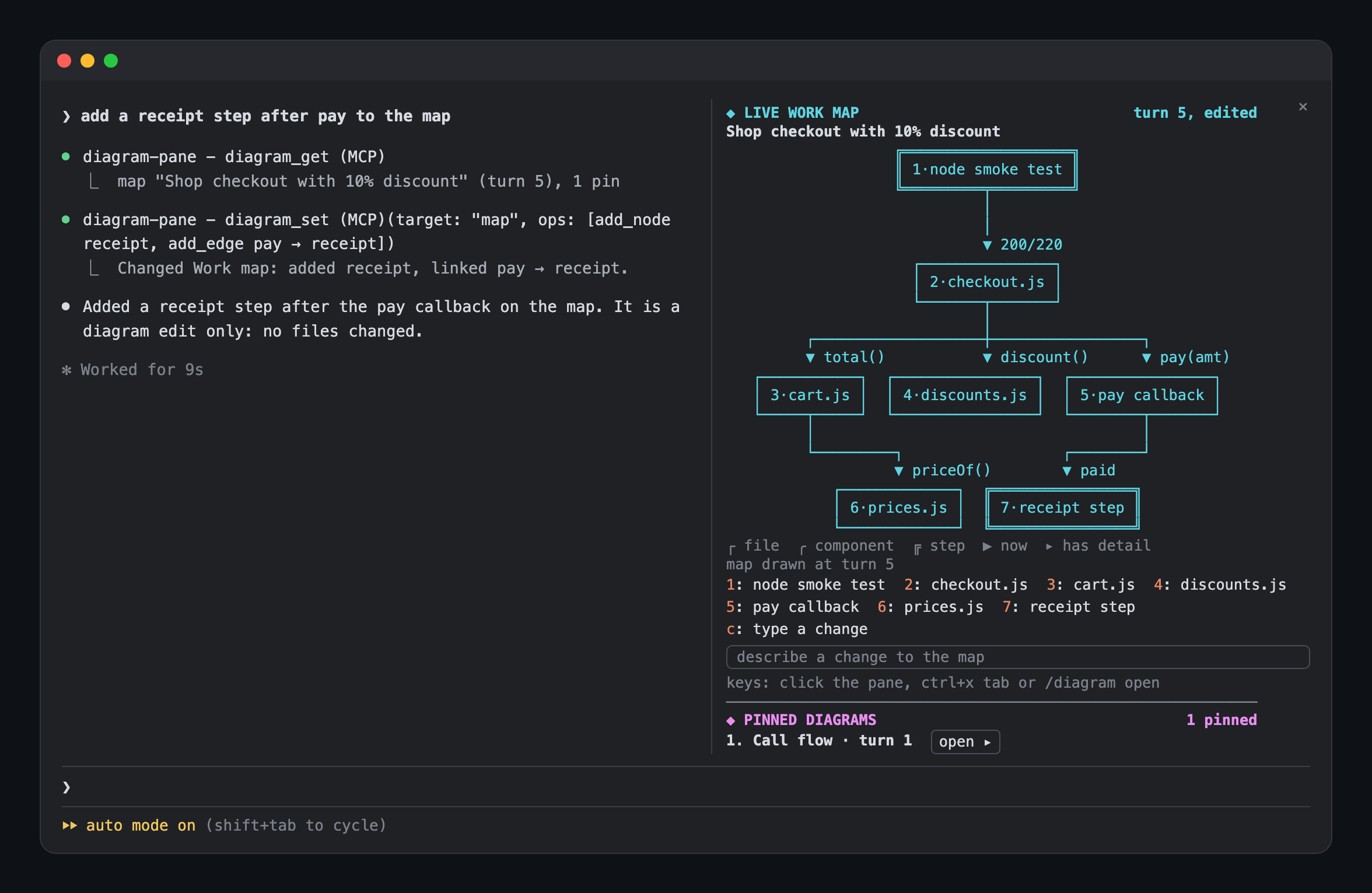Click the 'Worked for 9s' asterisk icon

point(66,370)
